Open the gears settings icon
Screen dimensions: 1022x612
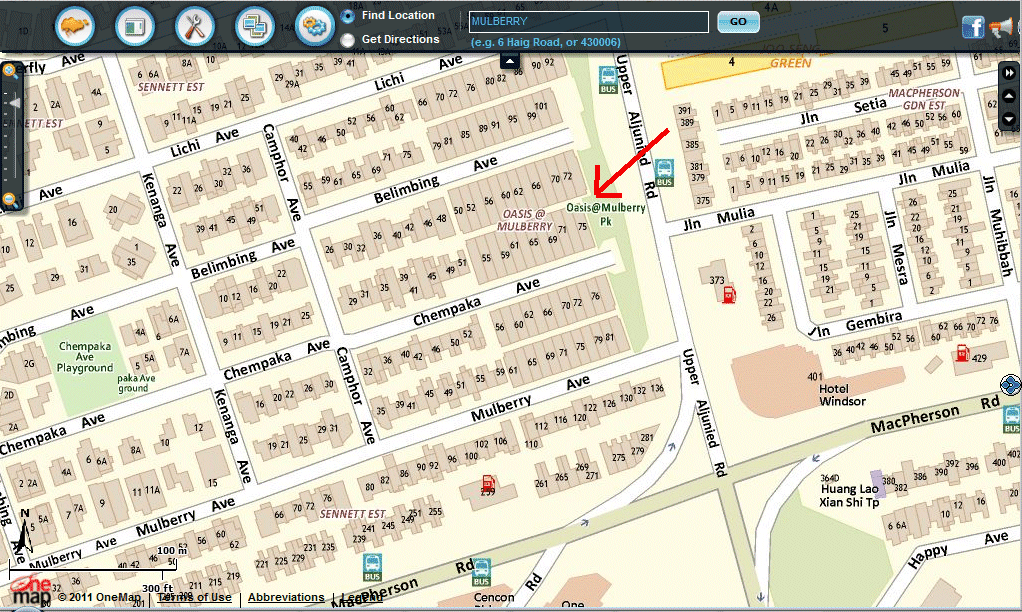coord(314,26)
